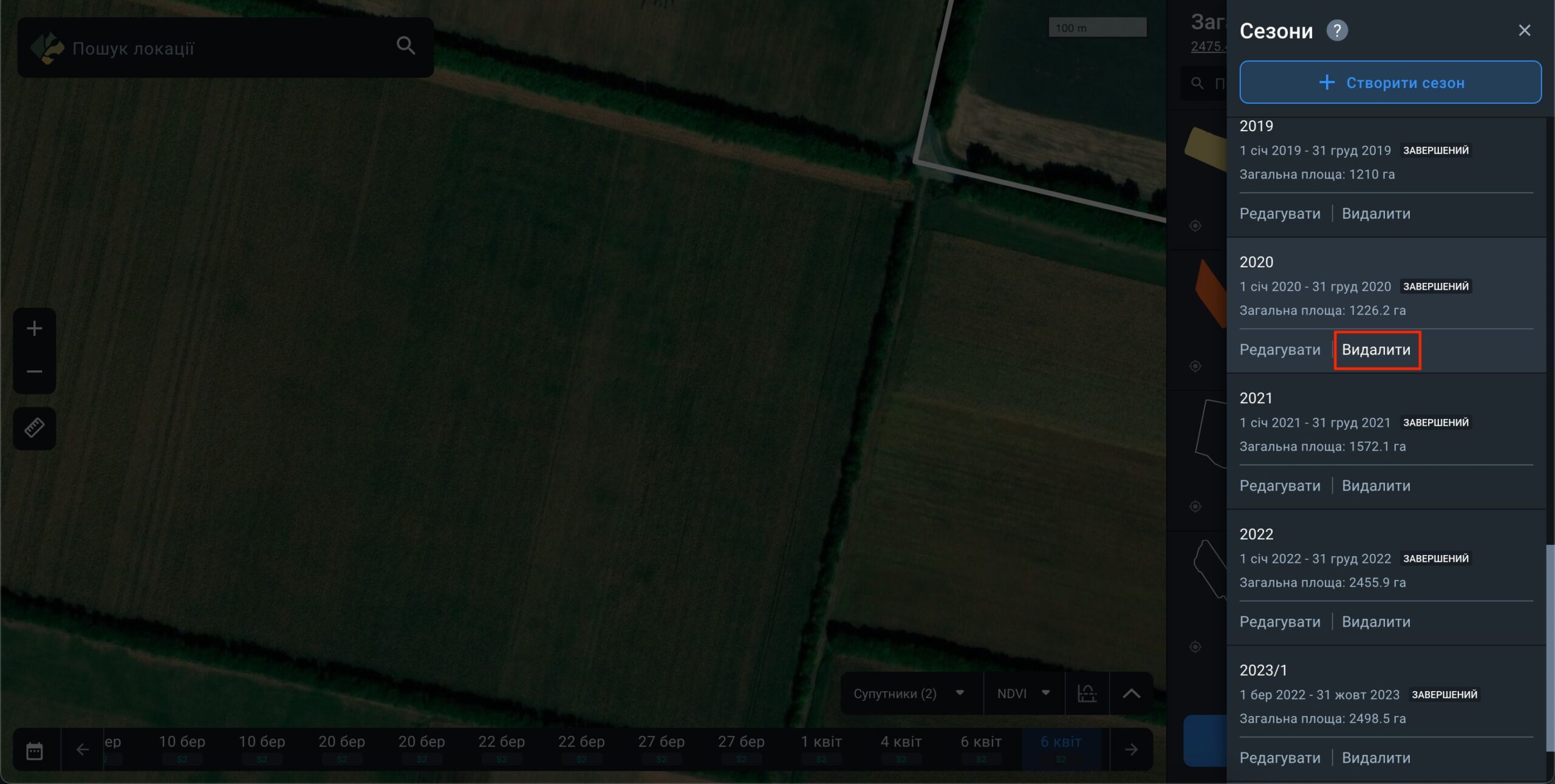Expand the layer panel chevron up
The image size is (1555, 784).
[1131, 694]
